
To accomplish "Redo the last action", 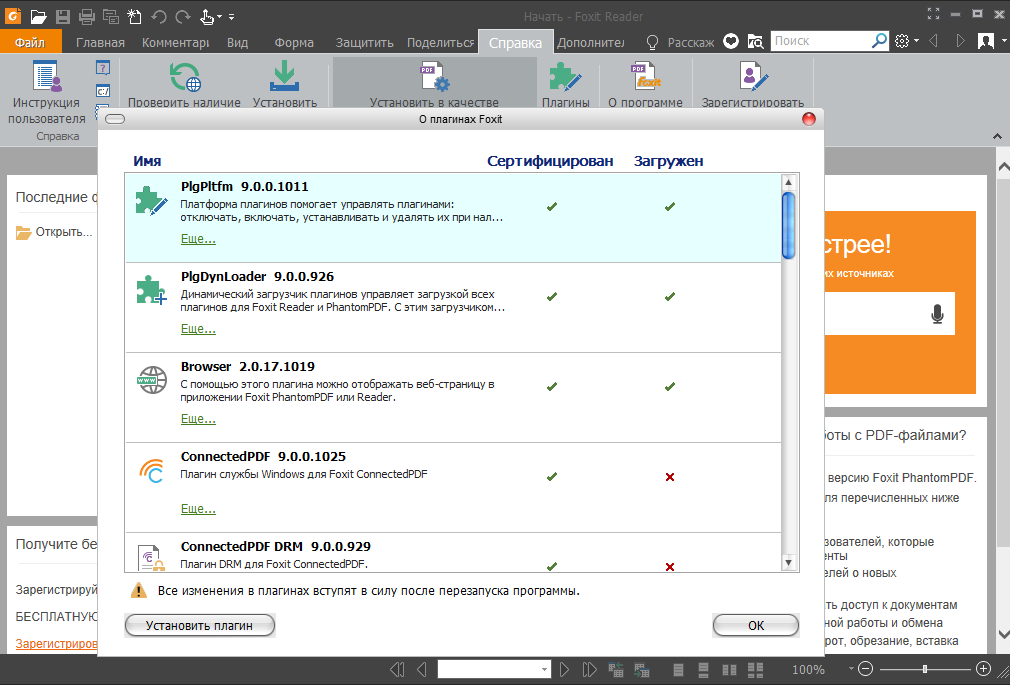I will pos(183,16).
